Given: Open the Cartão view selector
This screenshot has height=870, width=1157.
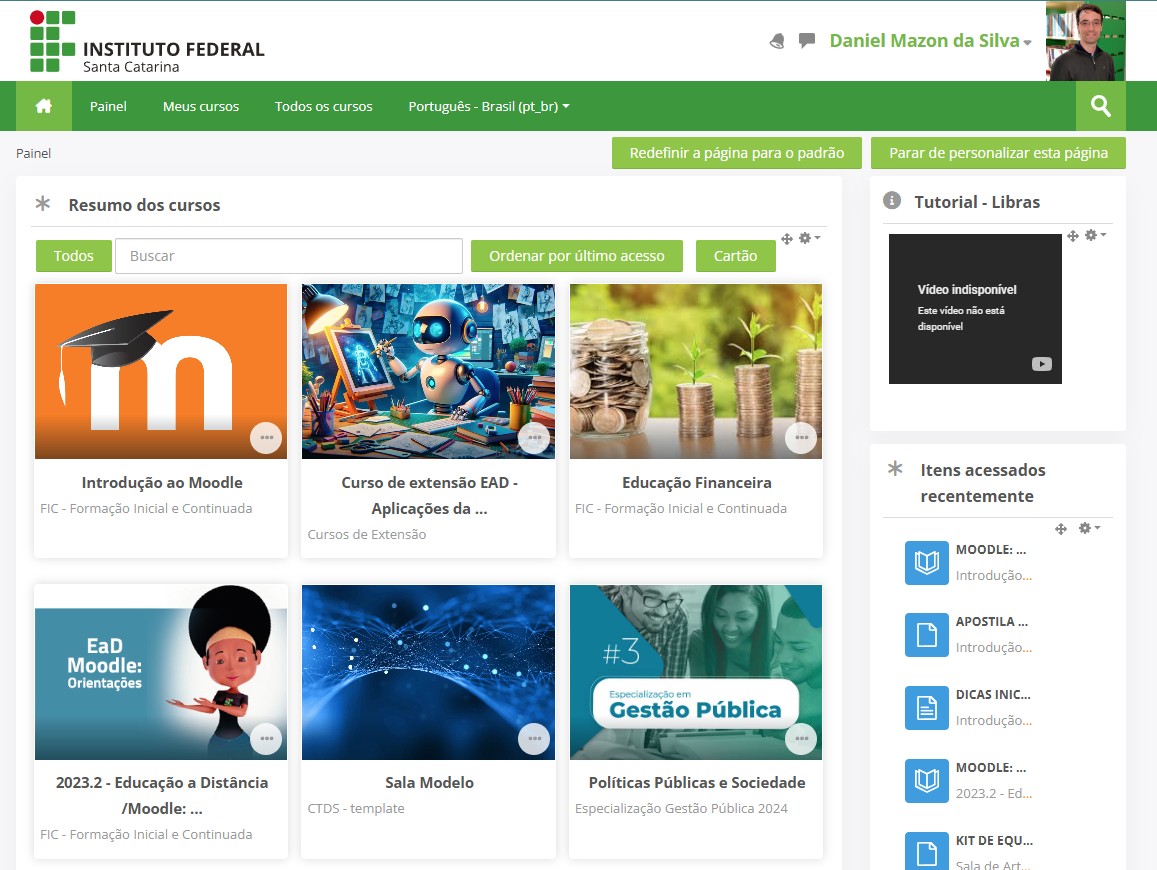Looking at the screenshot, I should click(736, 256).
